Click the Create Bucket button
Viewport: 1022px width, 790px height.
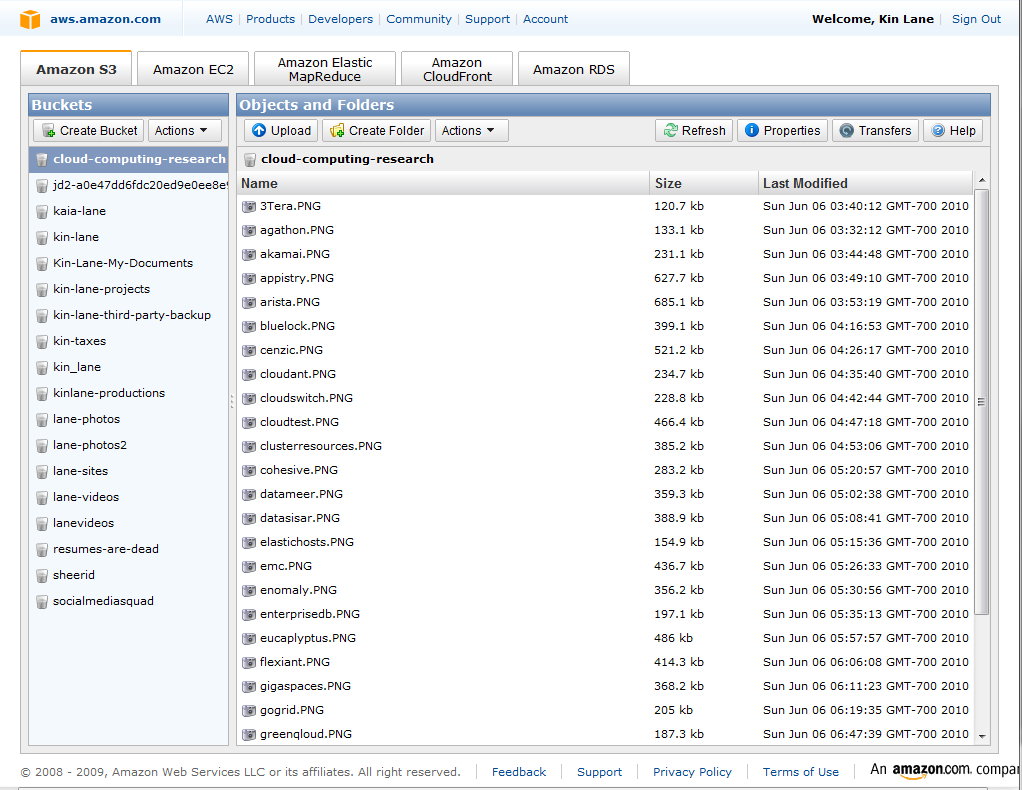click(89, 130)
